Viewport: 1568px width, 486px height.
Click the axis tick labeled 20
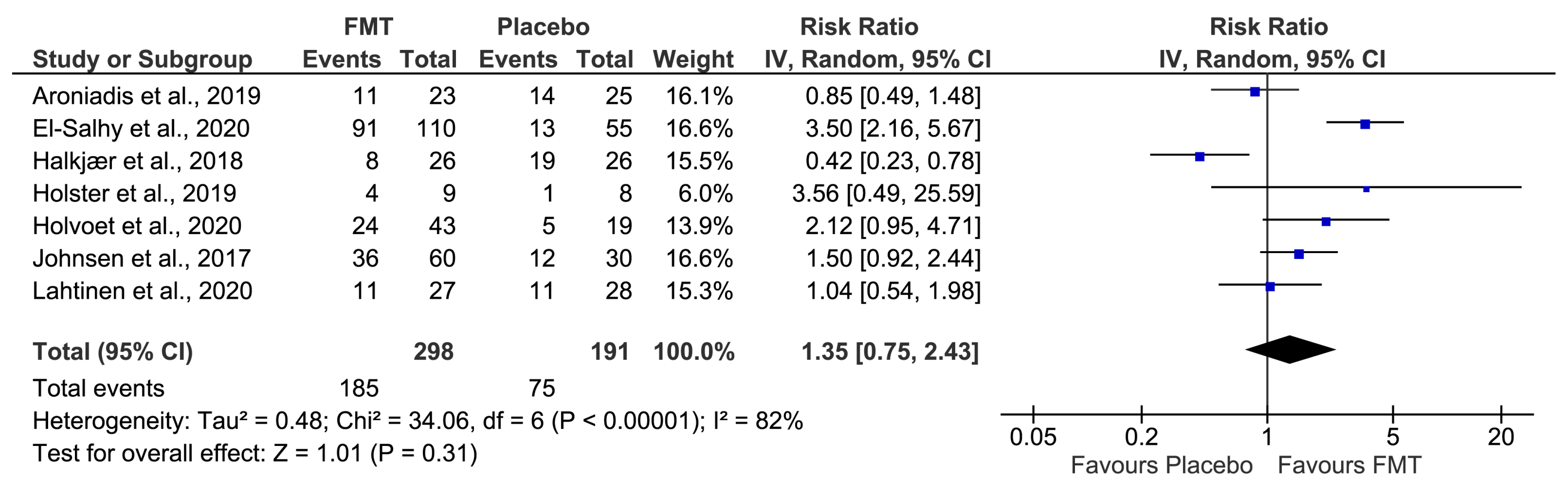click(1501, 437)
